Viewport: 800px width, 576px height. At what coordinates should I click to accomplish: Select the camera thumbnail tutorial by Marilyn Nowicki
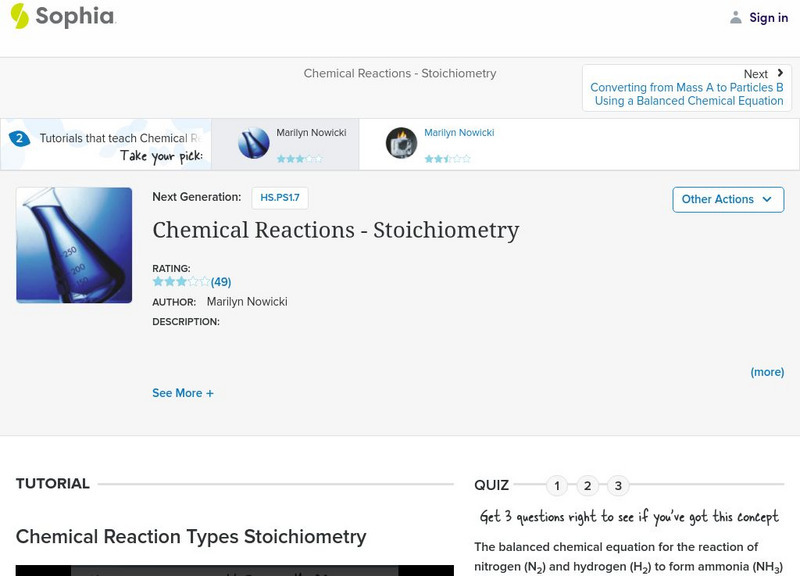399,144
